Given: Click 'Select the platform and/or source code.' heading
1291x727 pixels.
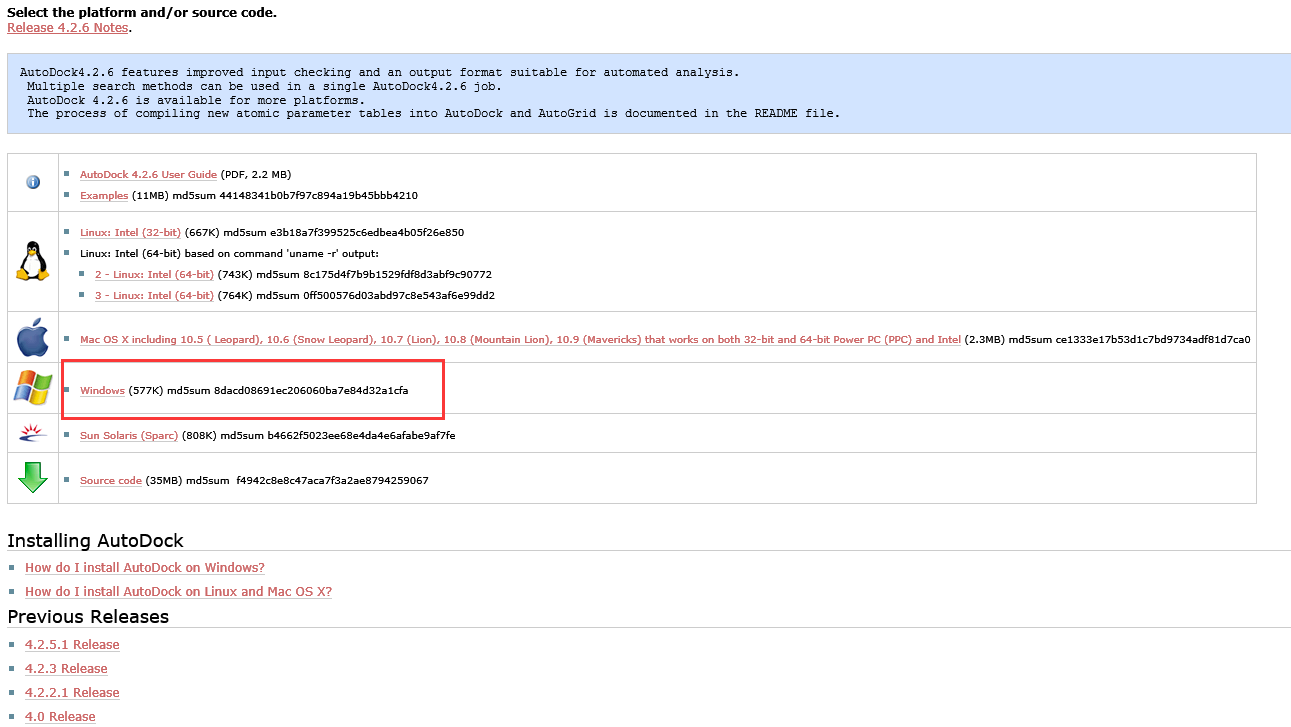Looking at the screenshot, I should (x=142, y=13).
